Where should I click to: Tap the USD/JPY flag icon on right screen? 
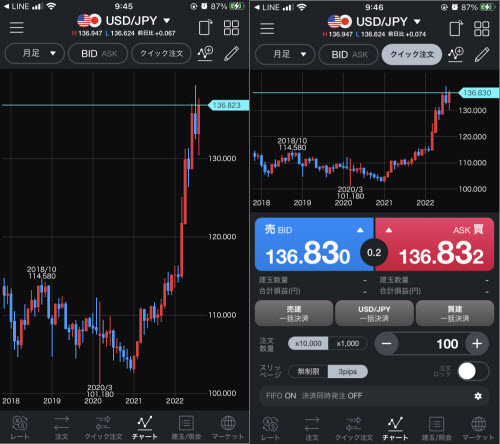[x=340, y=22]
